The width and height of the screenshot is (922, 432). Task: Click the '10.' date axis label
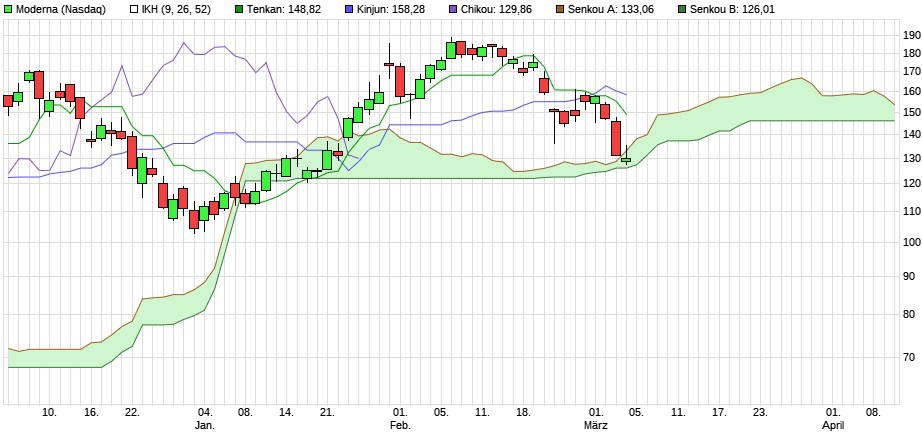click(x=51, y=412)
